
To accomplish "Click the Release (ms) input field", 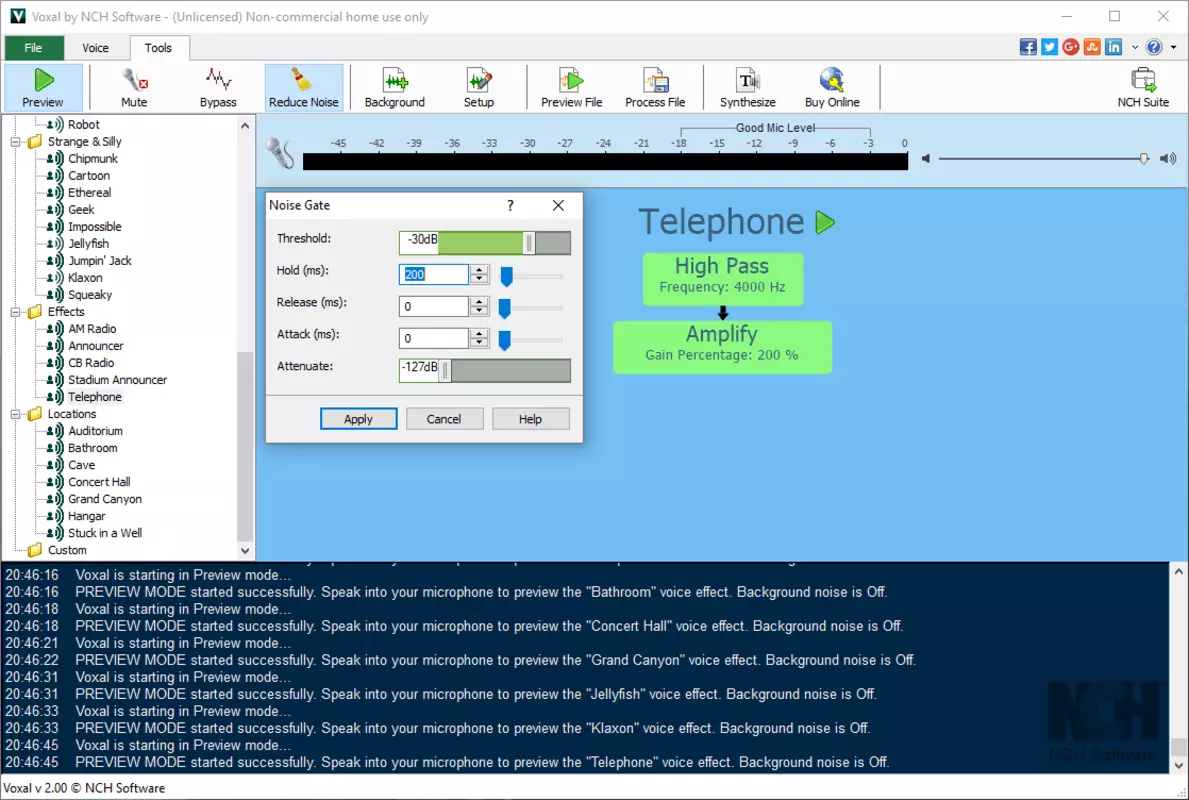I will (434, 306).
